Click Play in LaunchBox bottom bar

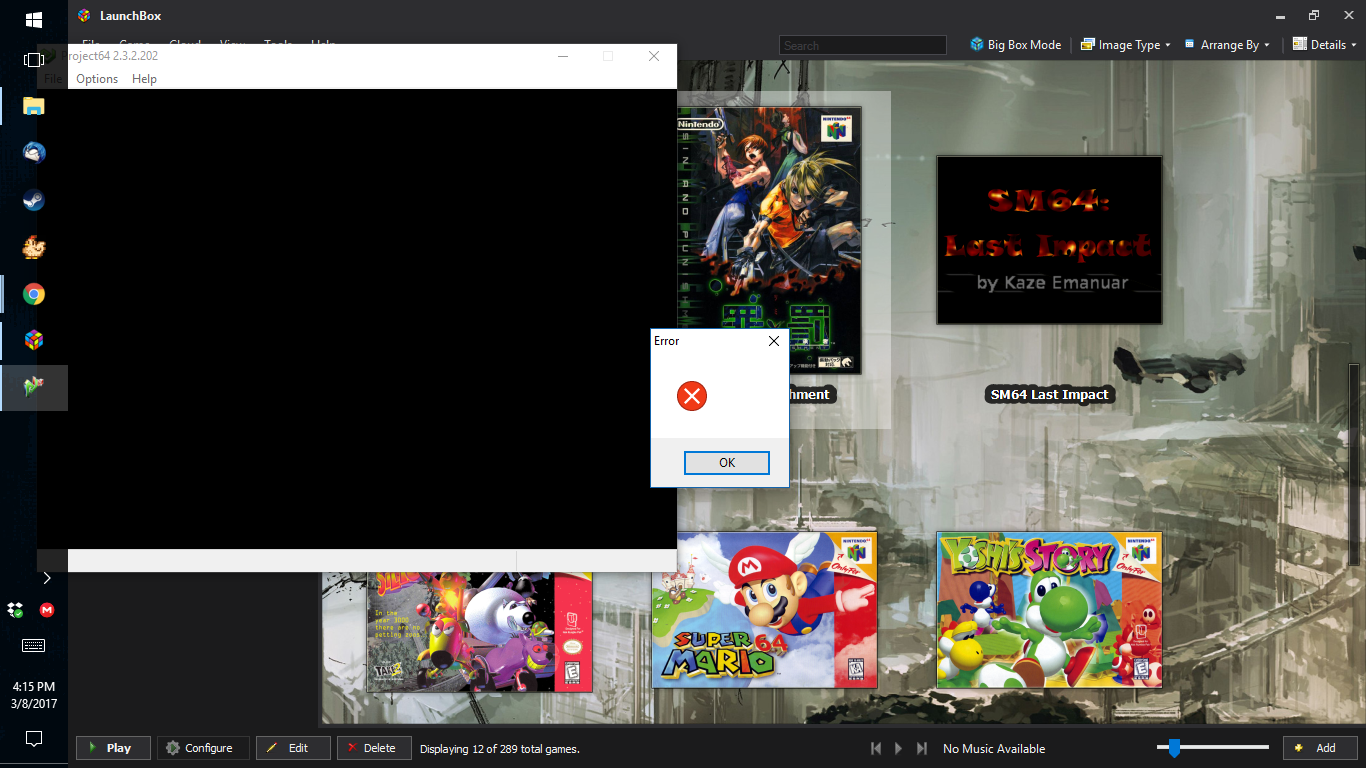[x=113, y=748]
